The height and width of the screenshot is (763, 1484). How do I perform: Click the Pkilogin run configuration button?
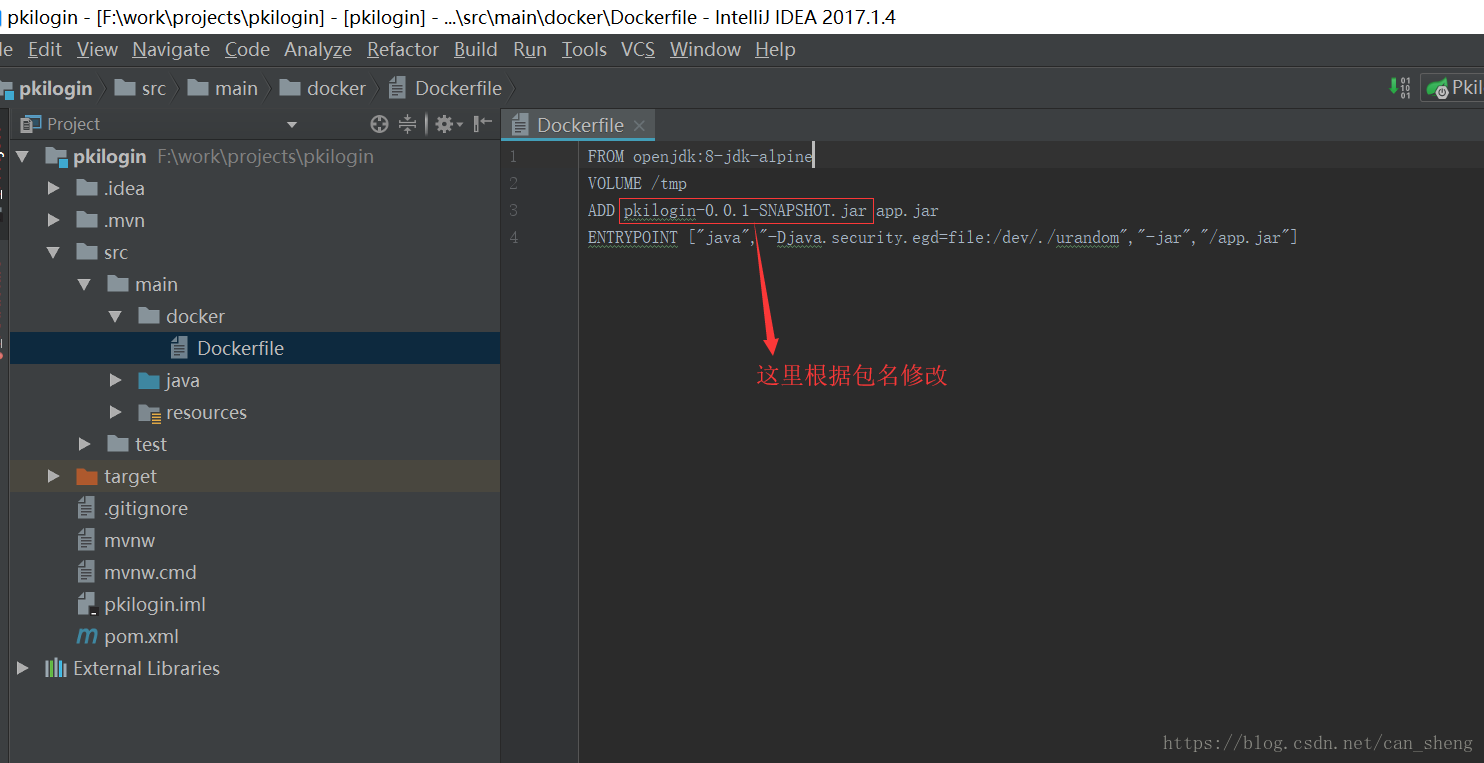(x=1460, y=87)
